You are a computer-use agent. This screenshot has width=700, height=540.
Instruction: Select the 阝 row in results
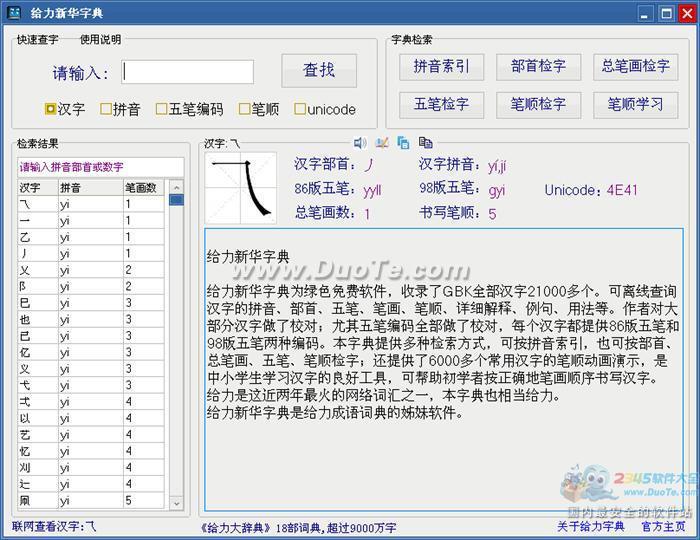(91, 287)
